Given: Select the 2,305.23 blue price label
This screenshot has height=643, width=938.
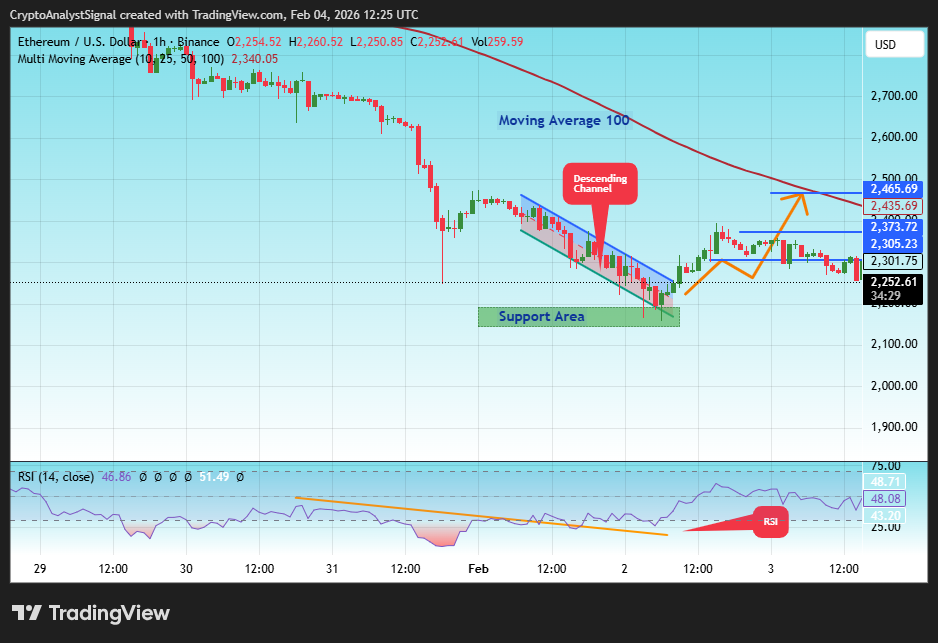Looking at the screenshot, I should point(894,243).
